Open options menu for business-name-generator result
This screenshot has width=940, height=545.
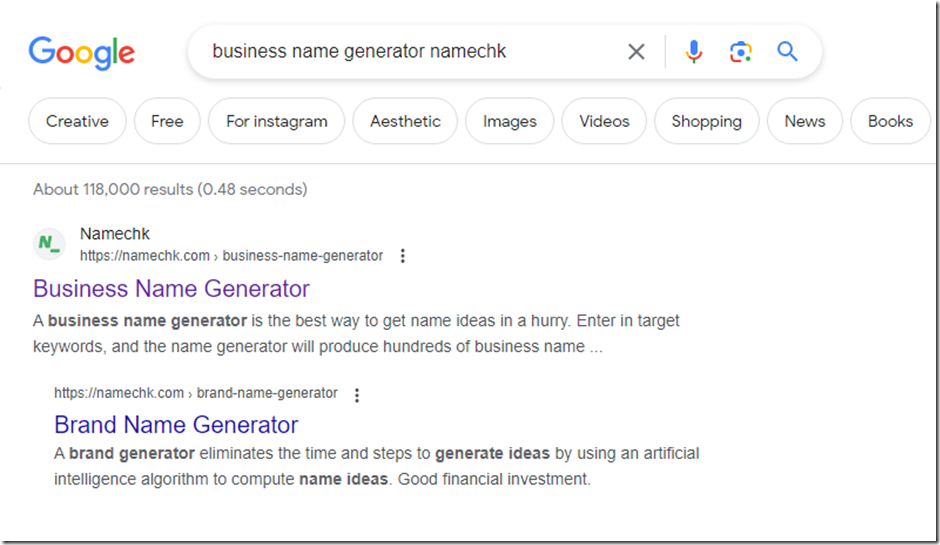coord(403,256)
